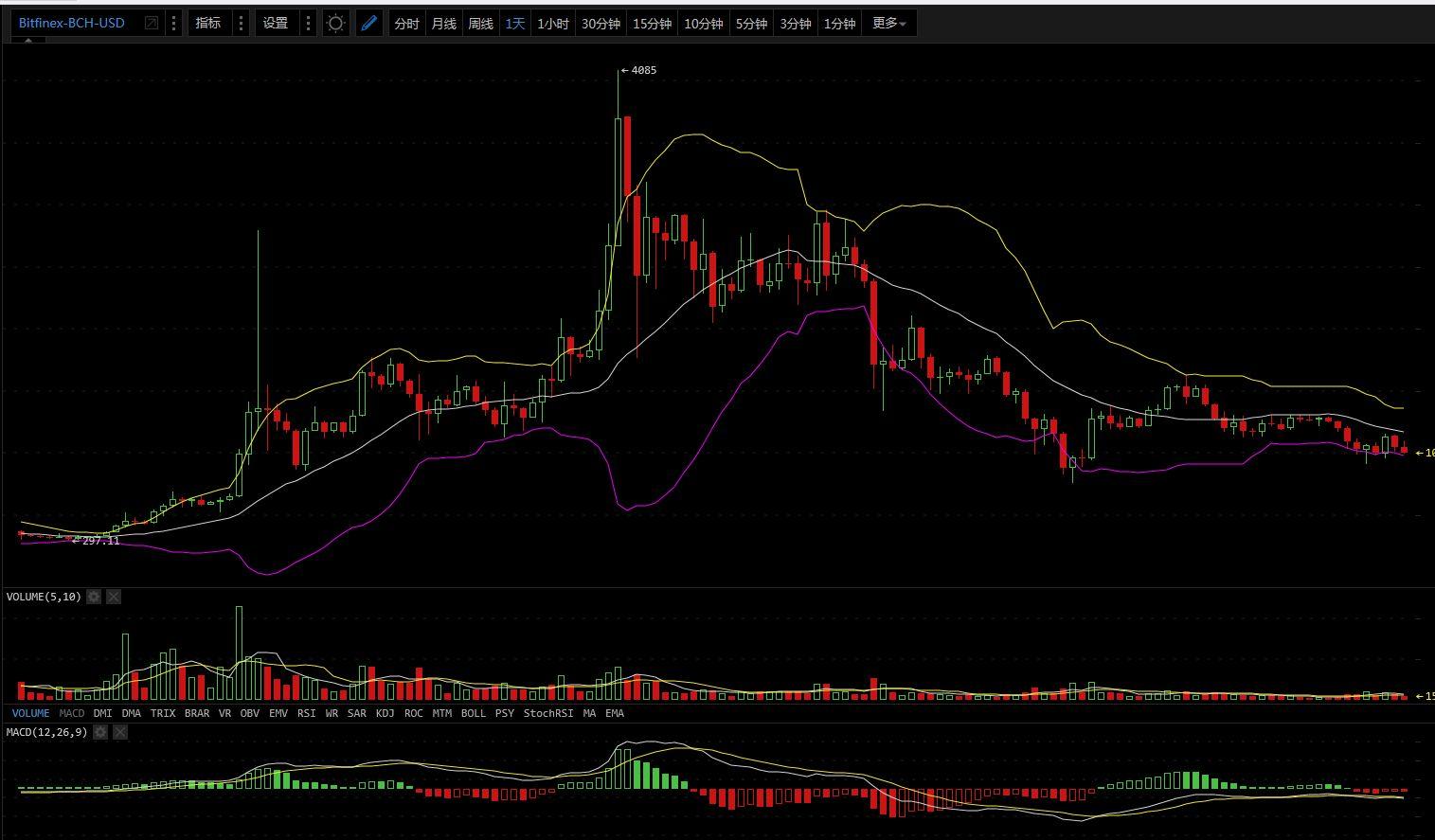Viewport: 1435px width, 840px height.
Task: Select the VOLUME indicator tab
Action: 30,713
